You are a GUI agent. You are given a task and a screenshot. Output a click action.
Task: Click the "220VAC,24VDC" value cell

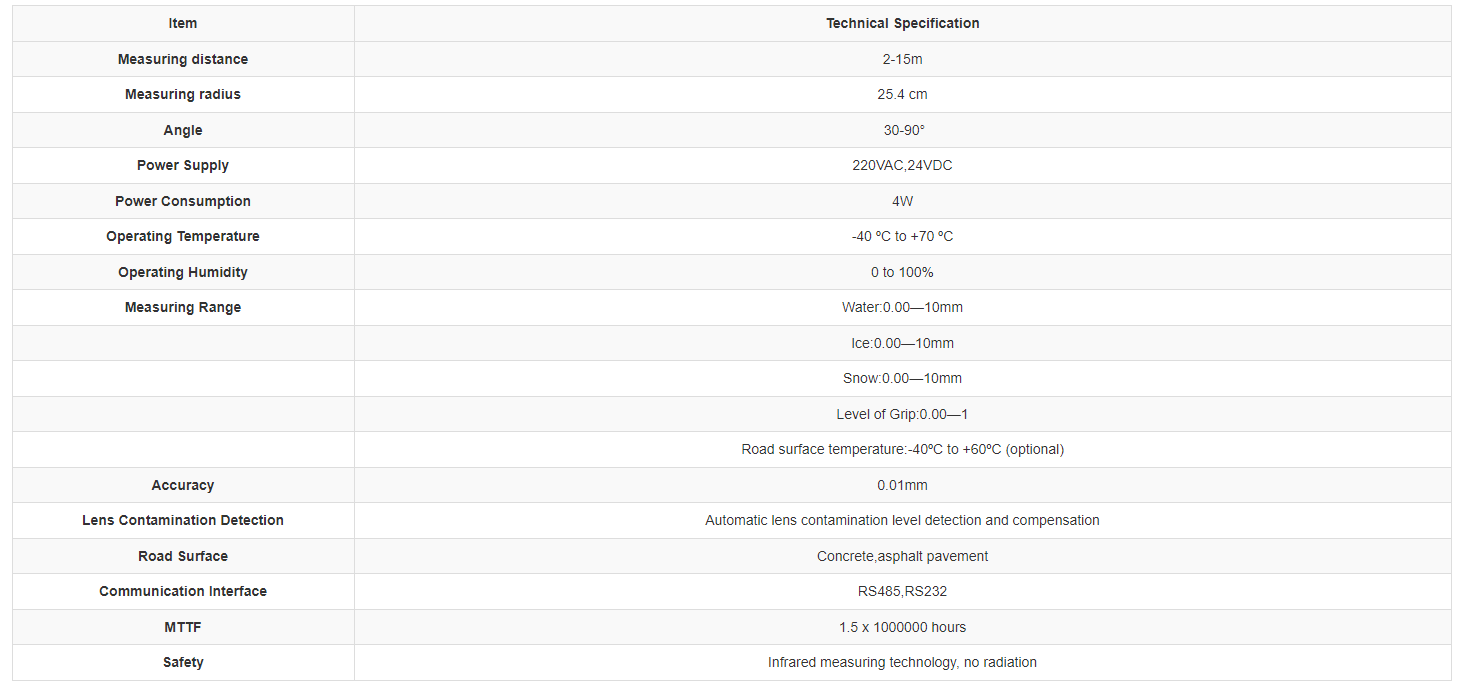(902, 165)
